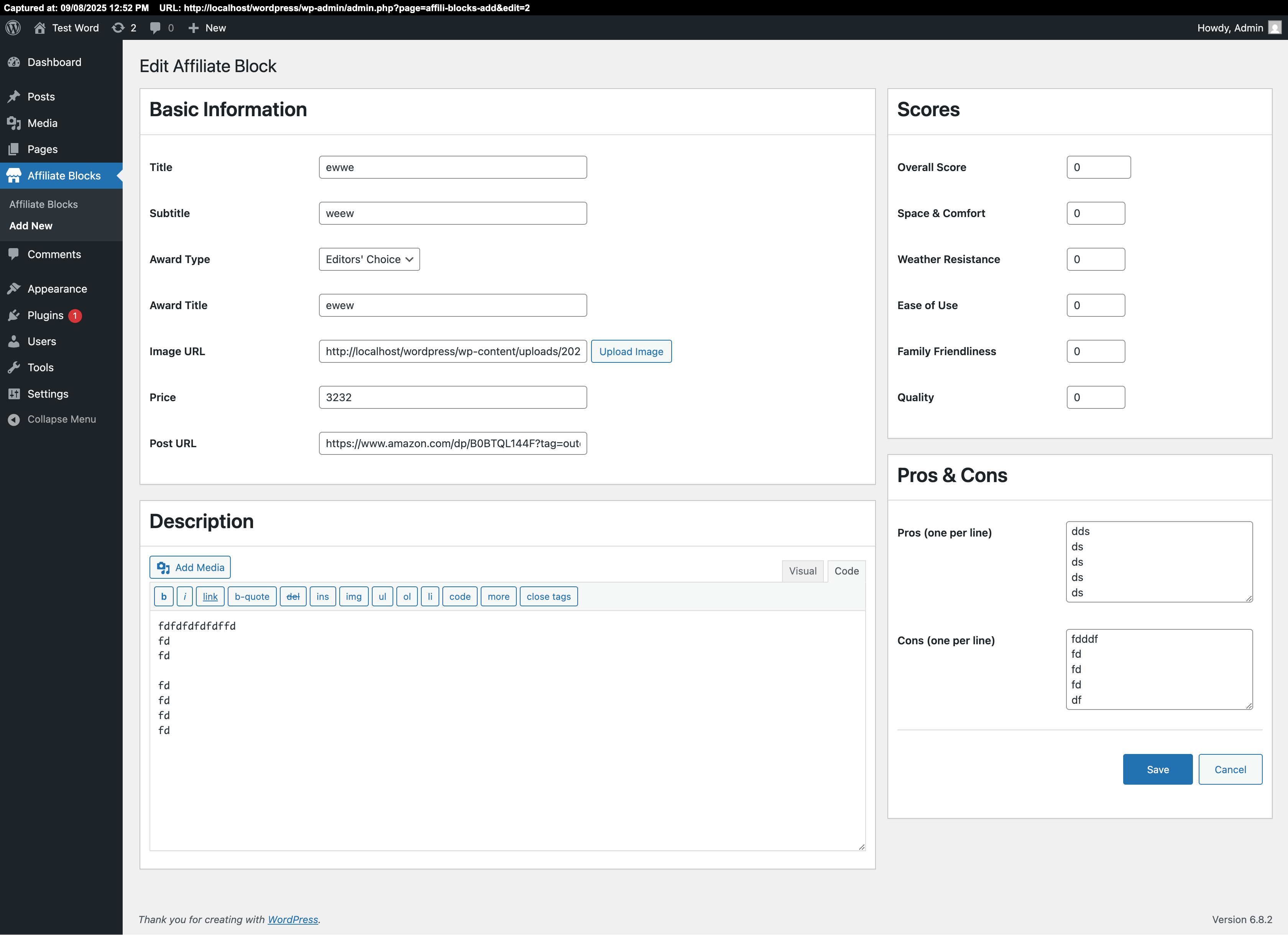The image size is (1288, 935).
Task: Click the blue Save button
Action: pos(1157,770)
